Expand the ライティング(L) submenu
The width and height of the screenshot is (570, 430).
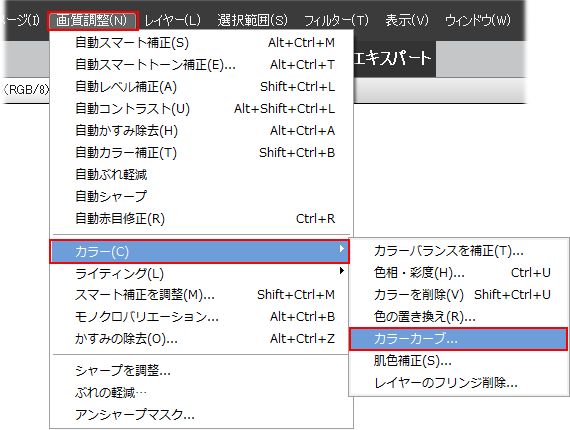(x=201, y=273)
